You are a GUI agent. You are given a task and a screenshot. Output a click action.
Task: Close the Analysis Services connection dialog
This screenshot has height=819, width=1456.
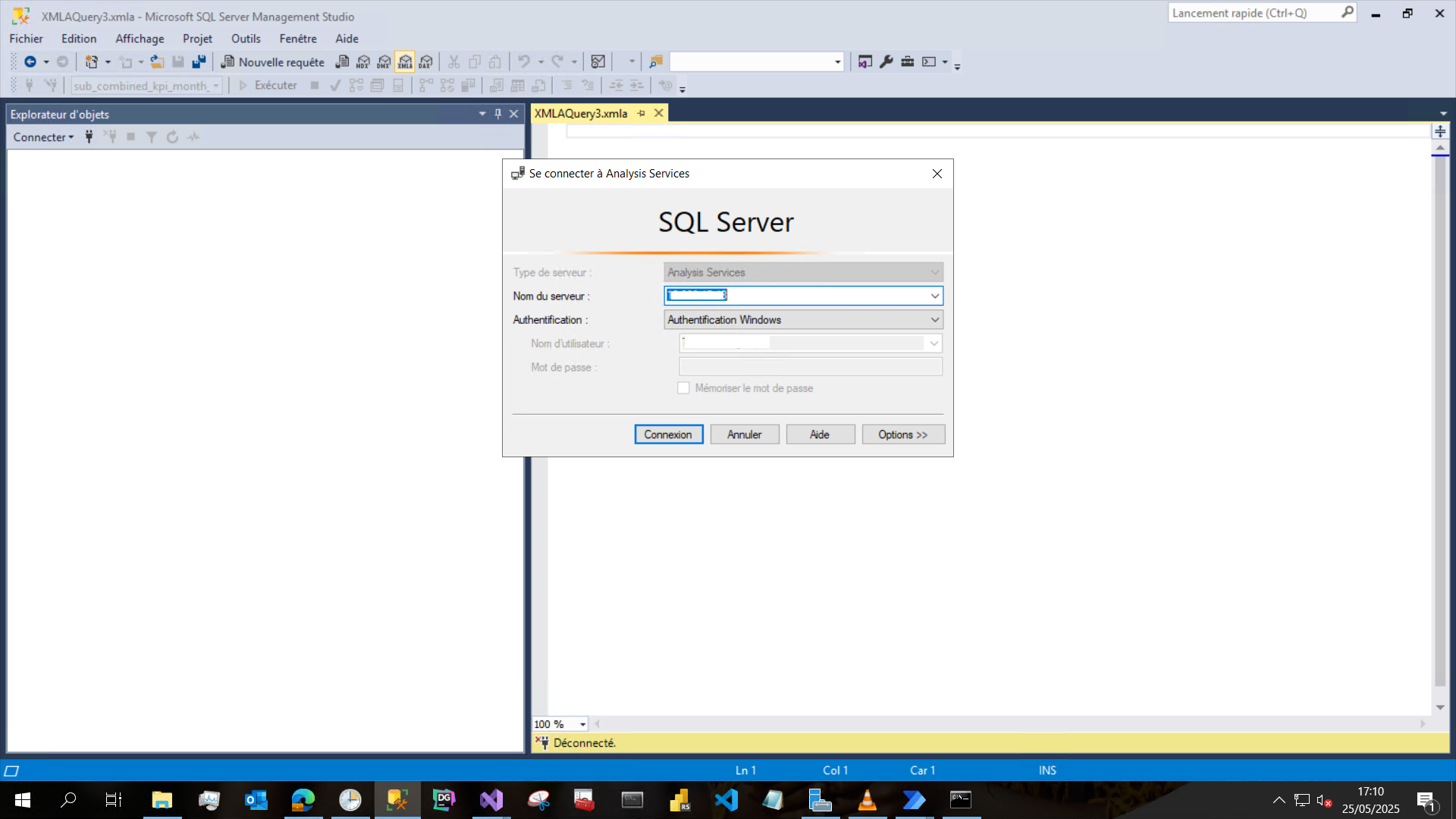(x=937, y=174)
